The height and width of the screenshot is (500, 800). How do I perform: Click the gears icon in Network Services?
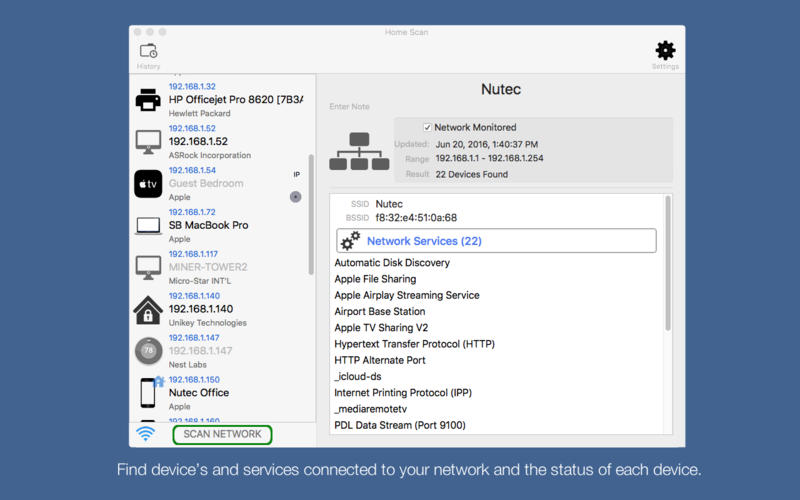(x=351, y=240)
